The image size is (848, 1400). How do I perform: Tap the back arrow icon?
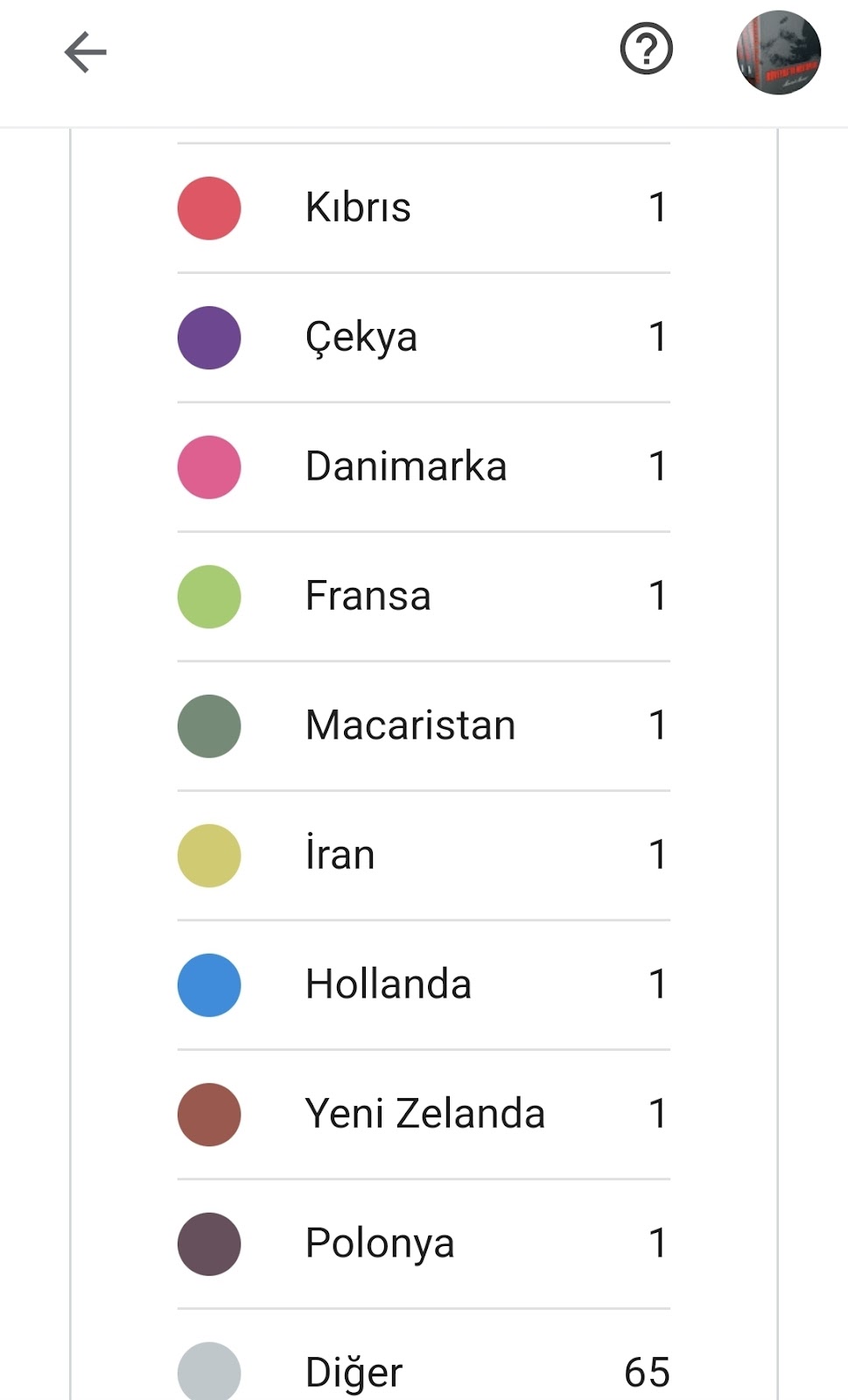[85, 52]
